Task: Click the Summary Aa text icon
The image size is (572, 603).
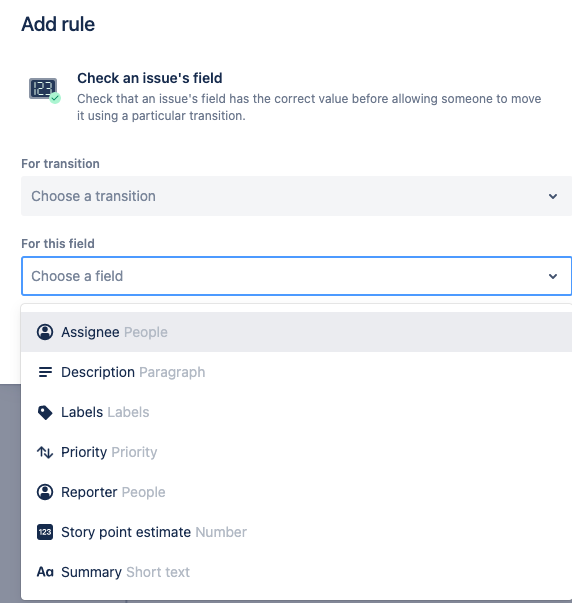Action: tap(45, 572)
